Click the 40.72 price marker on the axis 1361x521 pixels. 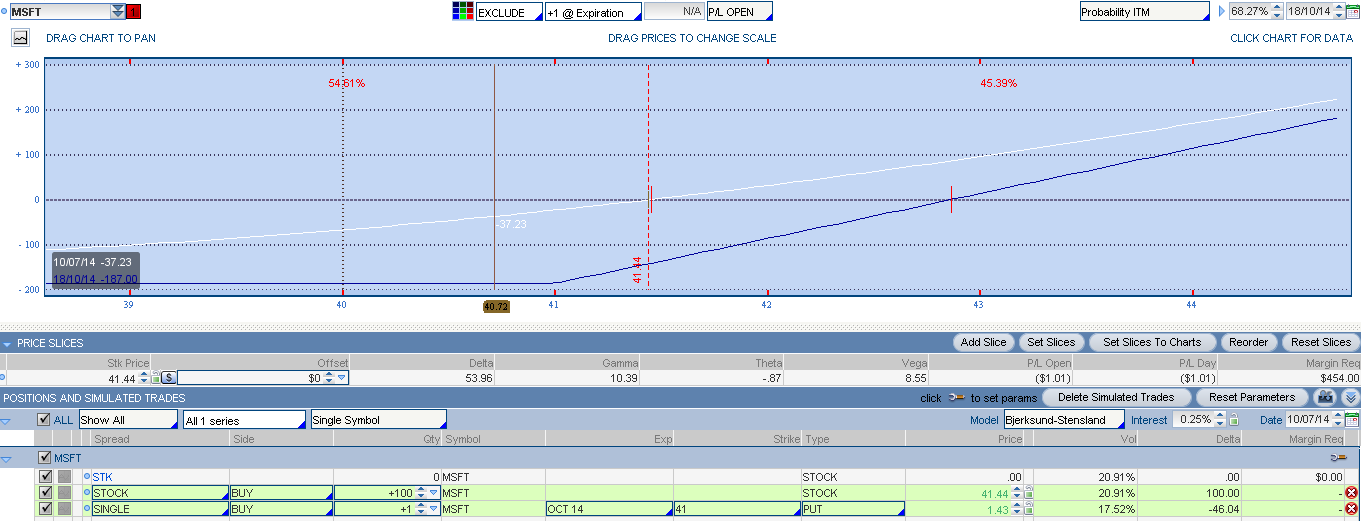(x=496, y=306)
